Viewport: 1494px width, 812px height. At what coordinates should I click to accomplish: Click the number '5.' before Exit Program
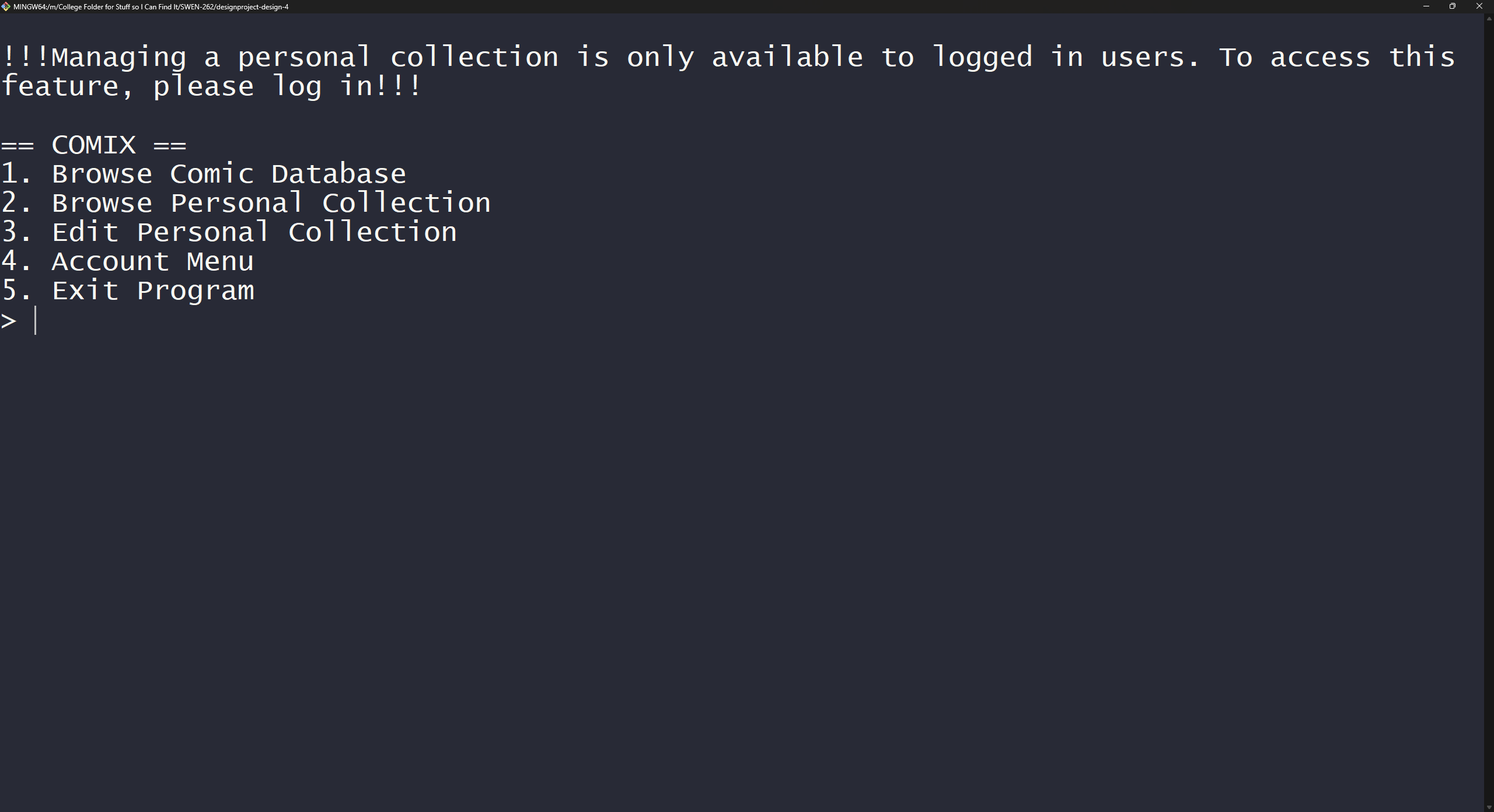16,290
